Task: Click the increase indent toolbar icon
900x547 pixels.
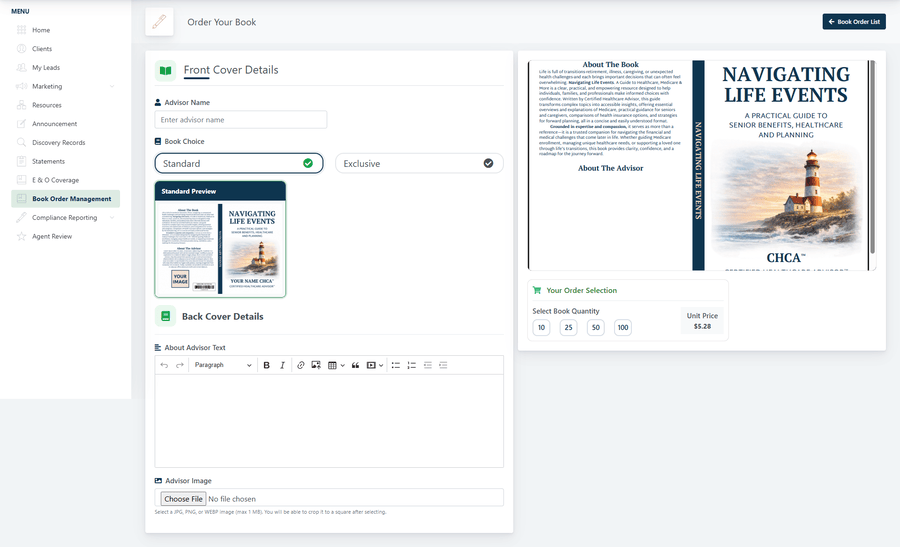Action: tap(443, 365)
